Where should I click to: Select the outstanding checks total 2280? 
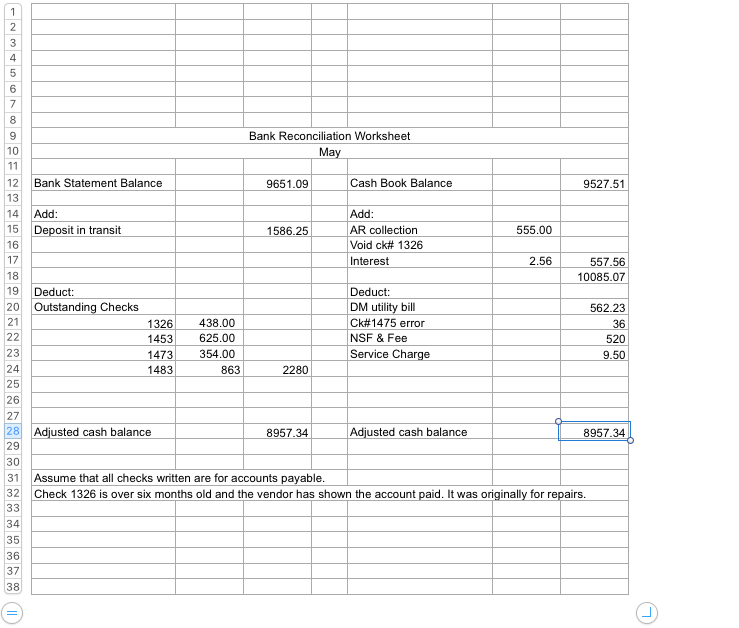[x=277, y=369]
